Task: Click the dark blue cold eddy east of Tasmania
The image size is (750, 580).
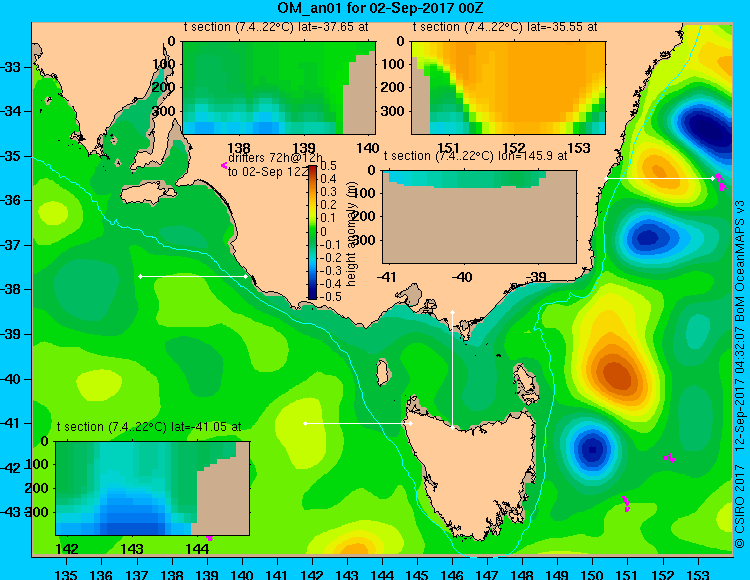Action: tap(592, 450)
